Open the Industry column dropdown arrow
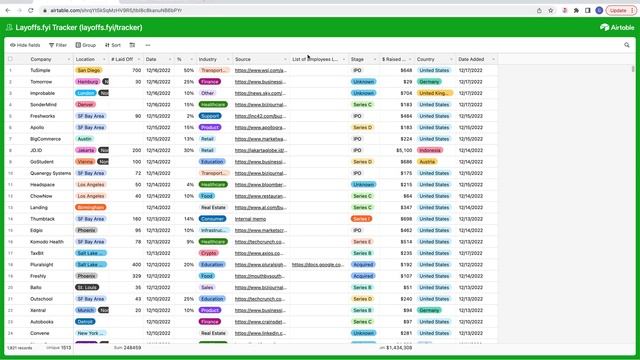The height and width of the screenshot is (360, 640). click(x=228, y=60)
